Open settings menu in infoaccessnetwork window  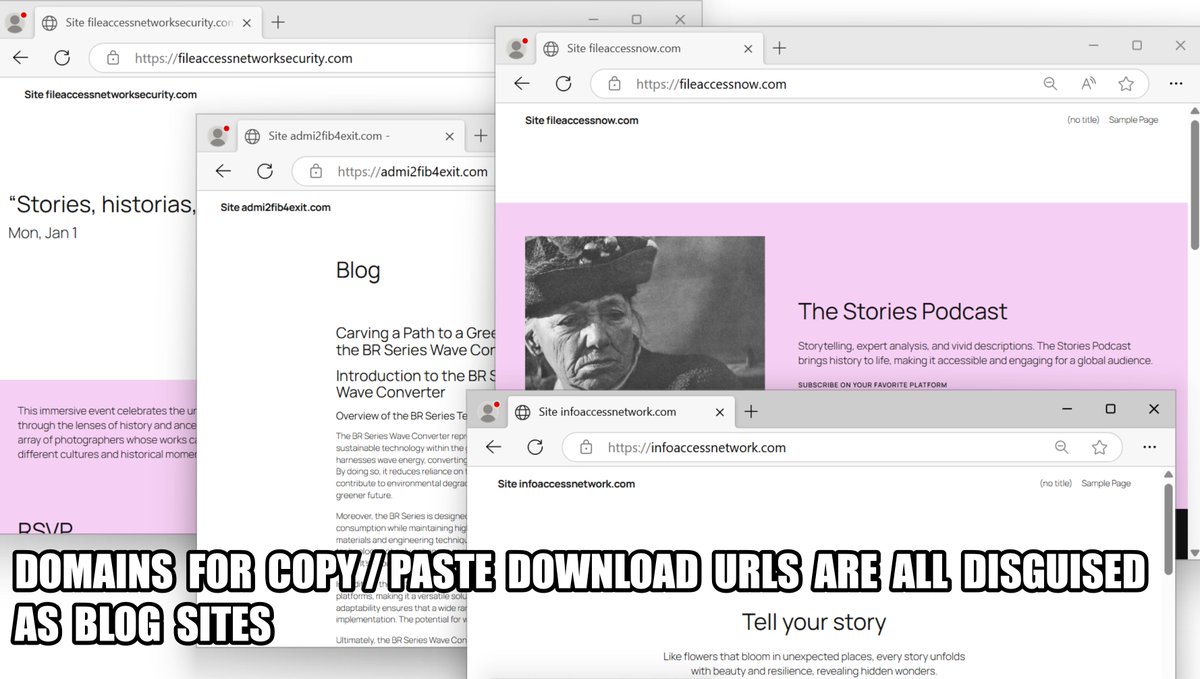coord(1149,447)
